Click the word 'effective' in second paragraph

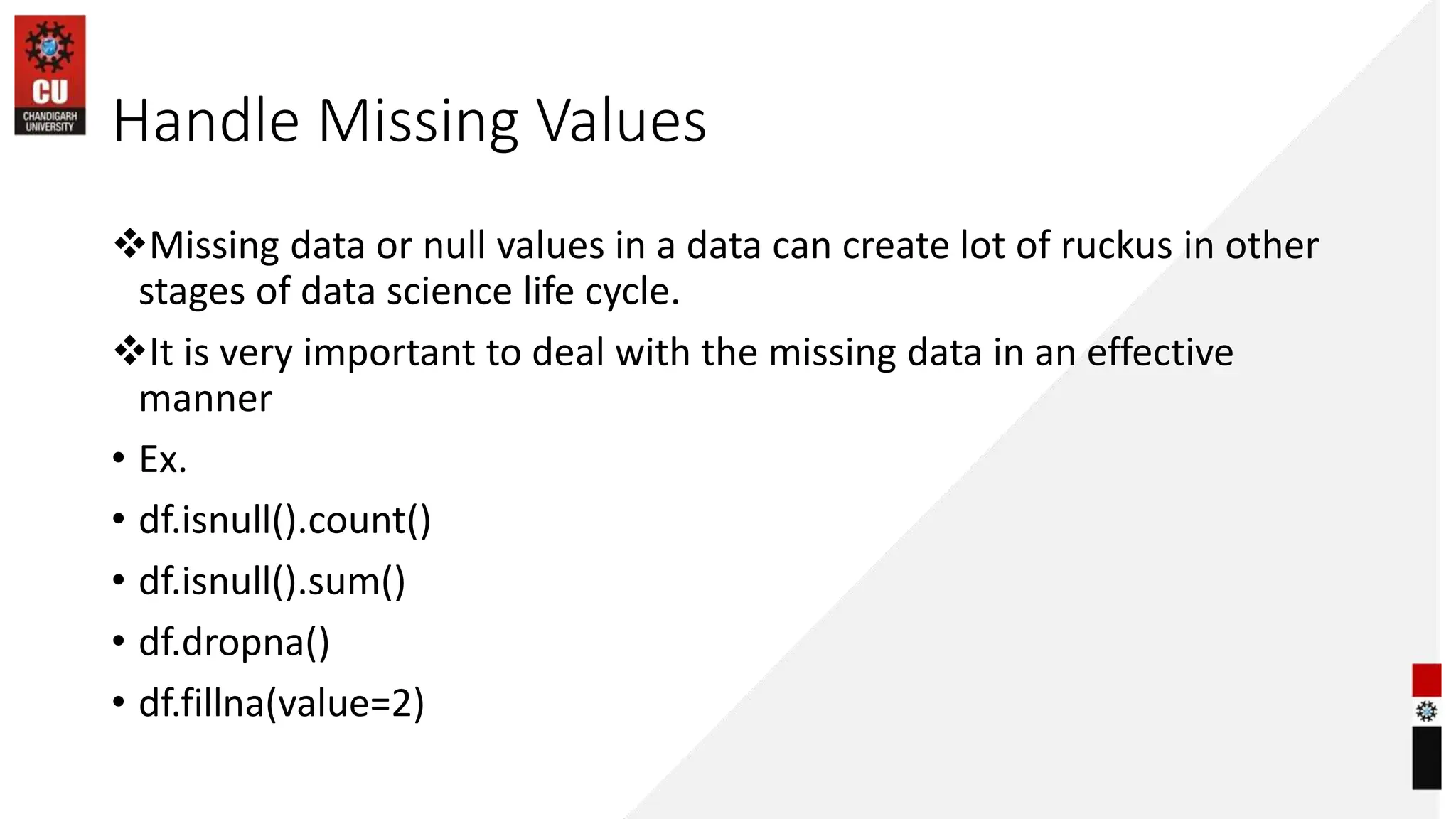(1160, 352)
